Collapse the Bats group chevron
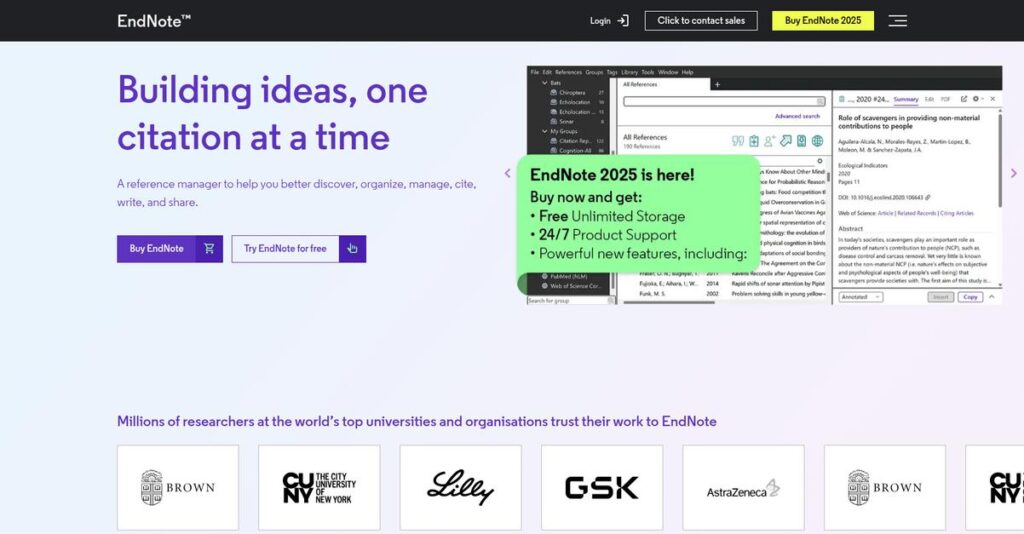Image resolution: width=1024 pixels, height=534 pixels. pyautogui.click(x=544, y=83)
